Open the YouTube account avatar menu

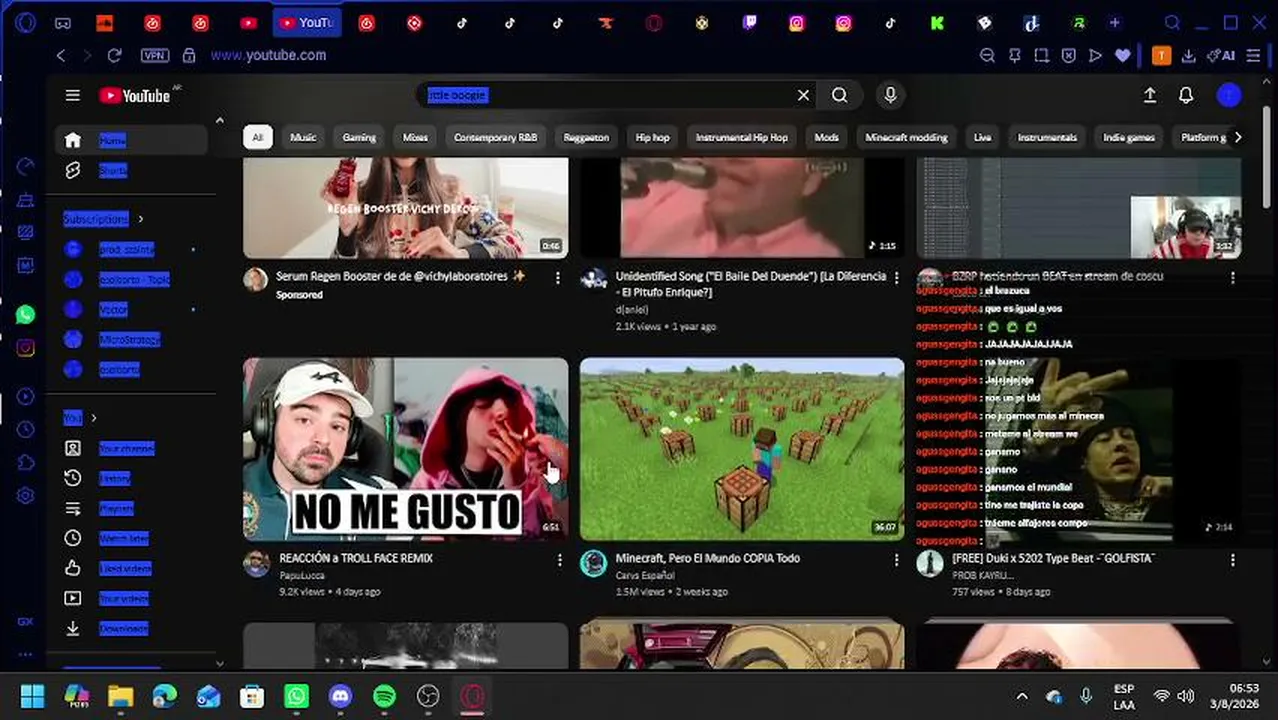pos(1229,95)
